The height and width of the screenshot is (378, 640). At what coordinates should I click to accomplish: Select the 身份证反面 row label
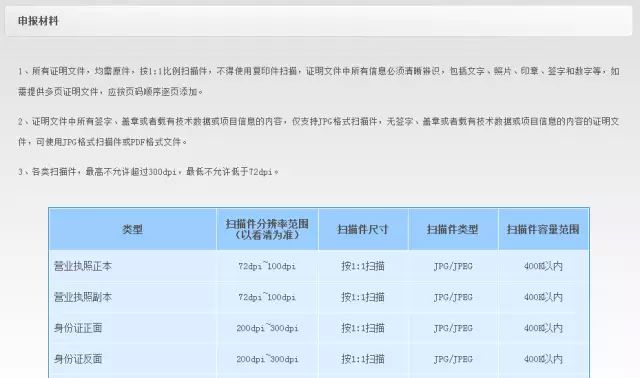click(x=78, y=359)
